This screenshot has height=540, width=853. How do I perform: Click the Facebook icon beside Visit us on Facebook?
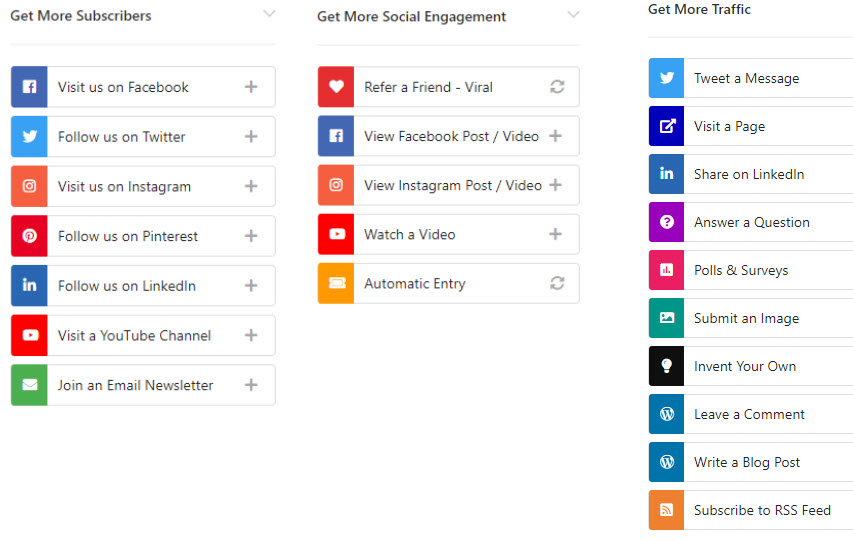point(29,87)
